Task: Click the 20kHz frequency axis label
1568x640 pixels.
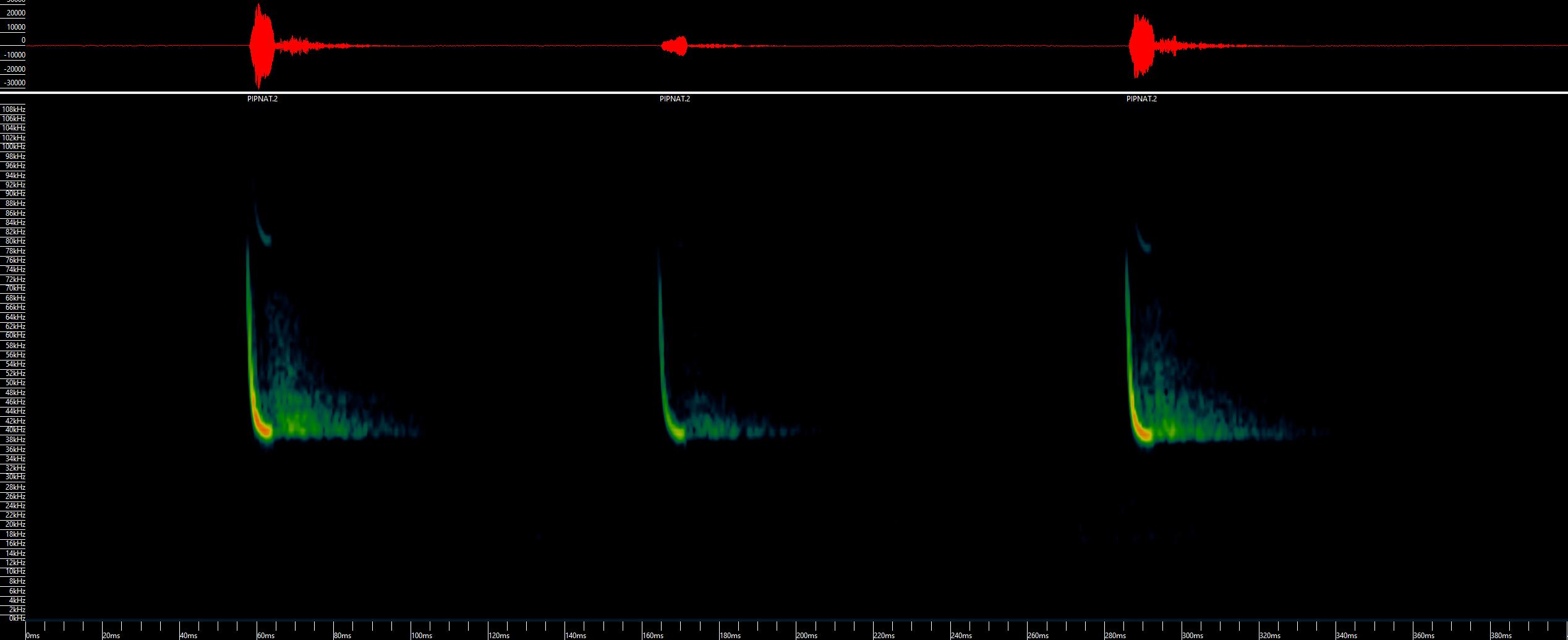Action: click(x=15, y=524)
